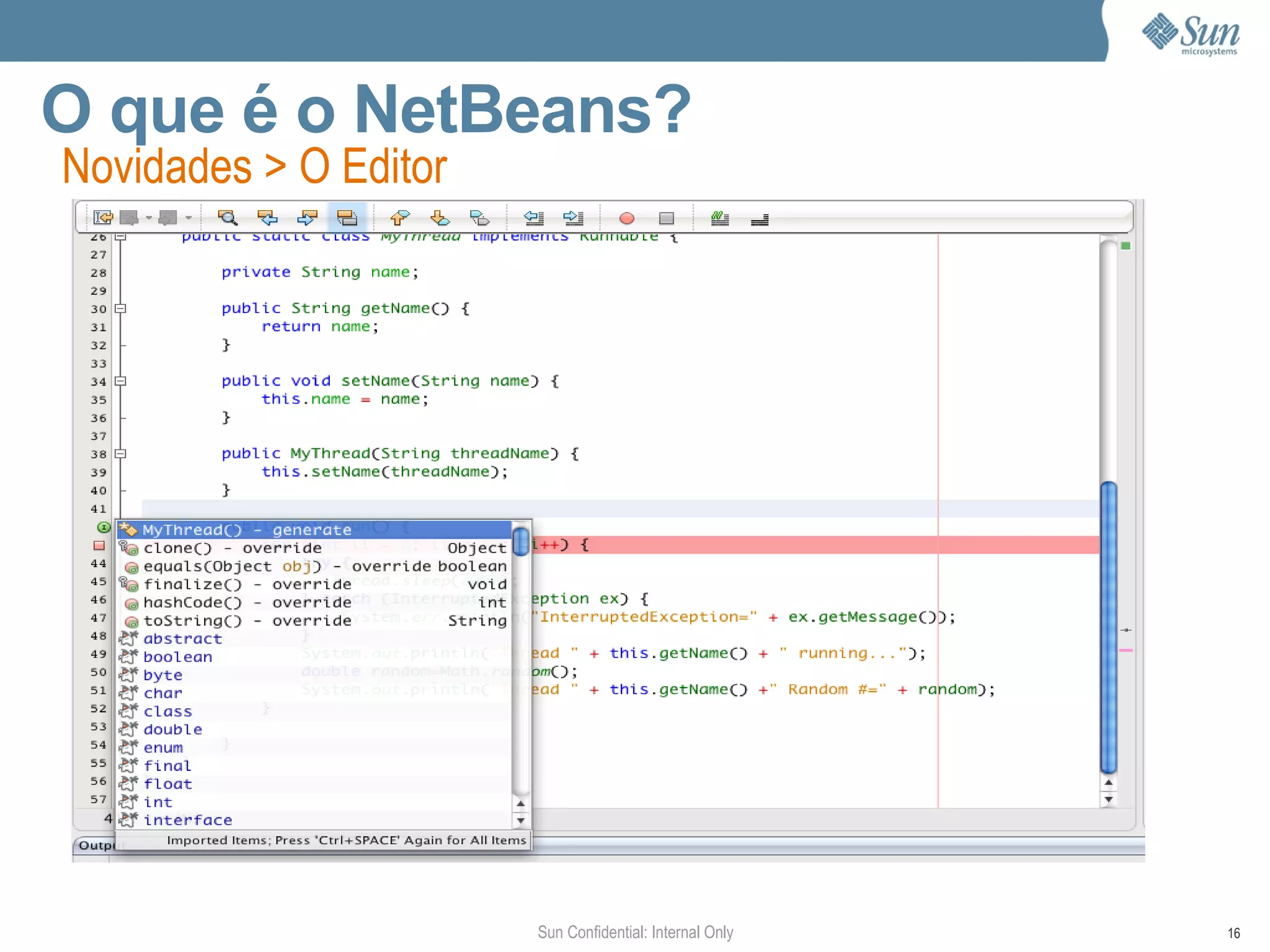Click the green override annotation glyph

coord(104,527)
